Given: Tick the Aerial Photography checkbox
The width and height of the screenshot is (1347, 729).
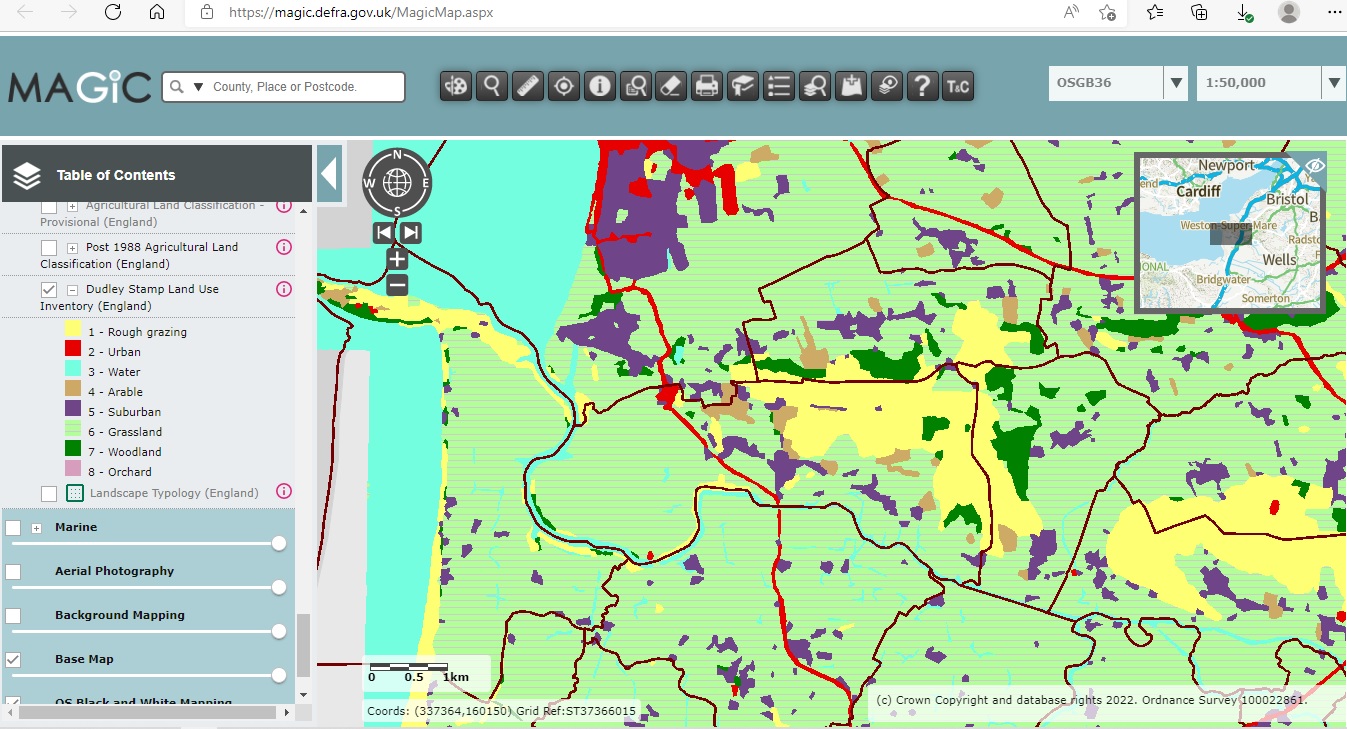Looking at the screenshot, I should [13, 572].
